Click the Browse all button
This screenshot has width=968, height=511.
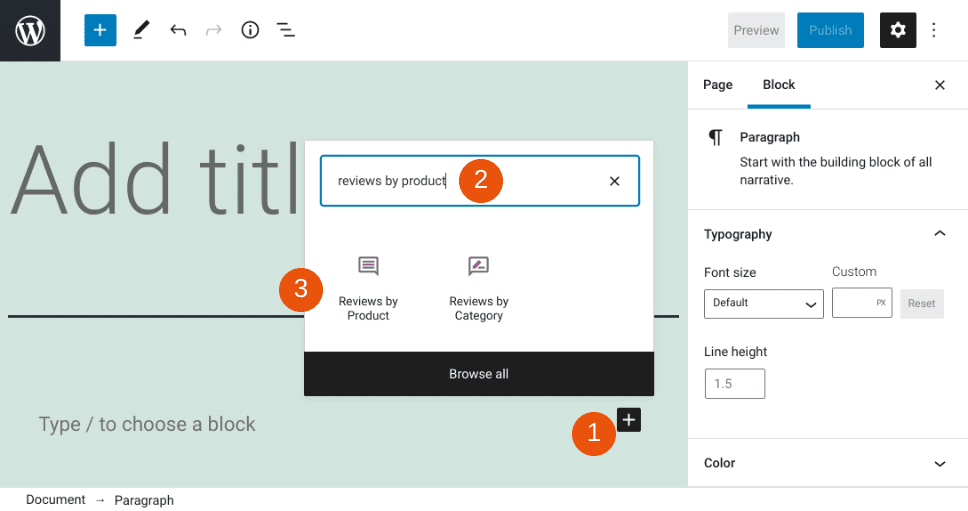(x=478, y=374)
